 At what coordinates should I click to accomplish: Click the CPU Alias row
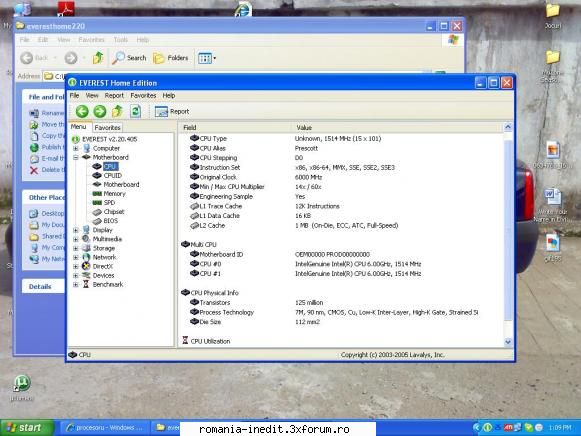341,148
